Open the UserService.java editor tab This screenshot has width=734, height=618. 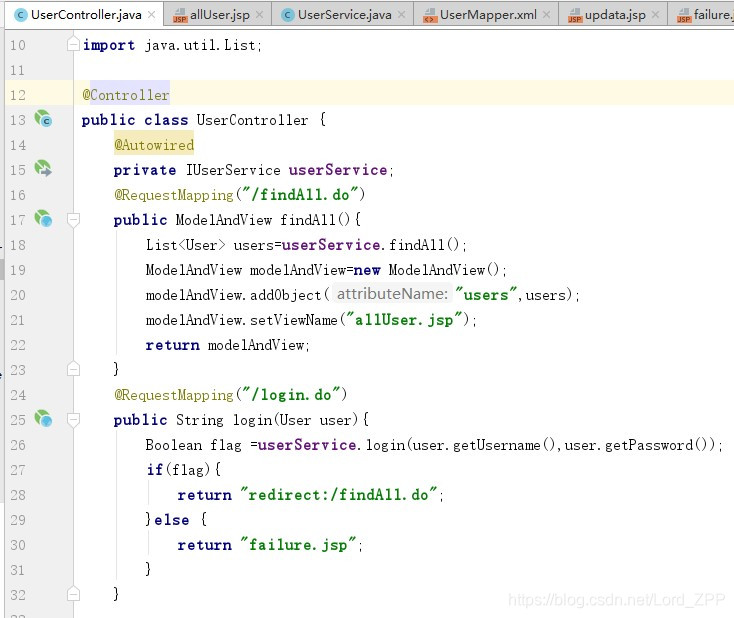[x=344, y=15]
